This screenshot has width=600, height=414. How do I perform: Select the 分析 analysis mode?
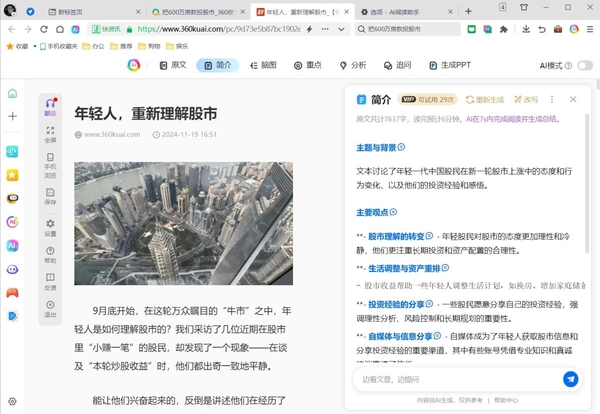pyautogui.click(x=353, y=65)
